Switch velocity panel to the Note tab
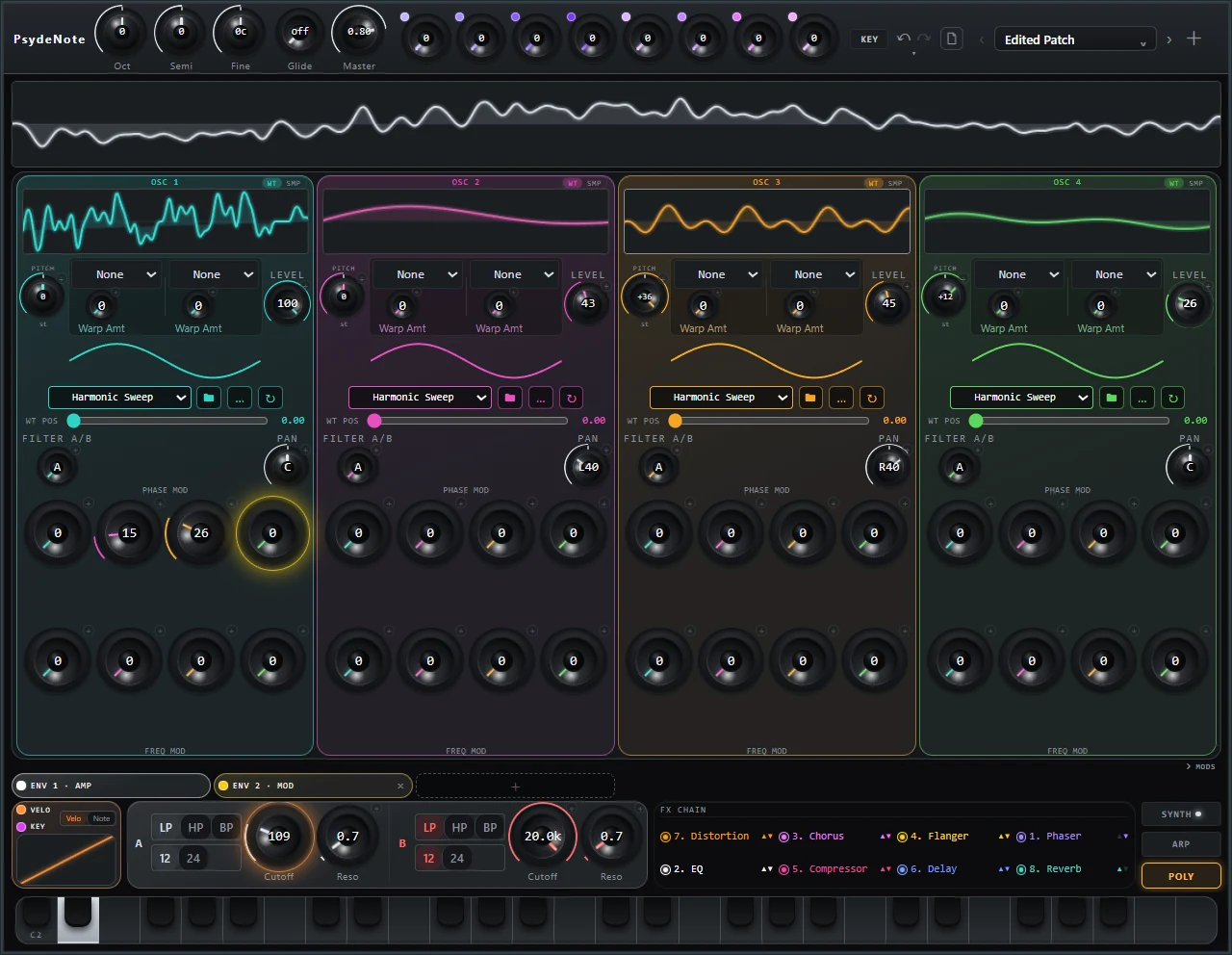 click(101, 818)
